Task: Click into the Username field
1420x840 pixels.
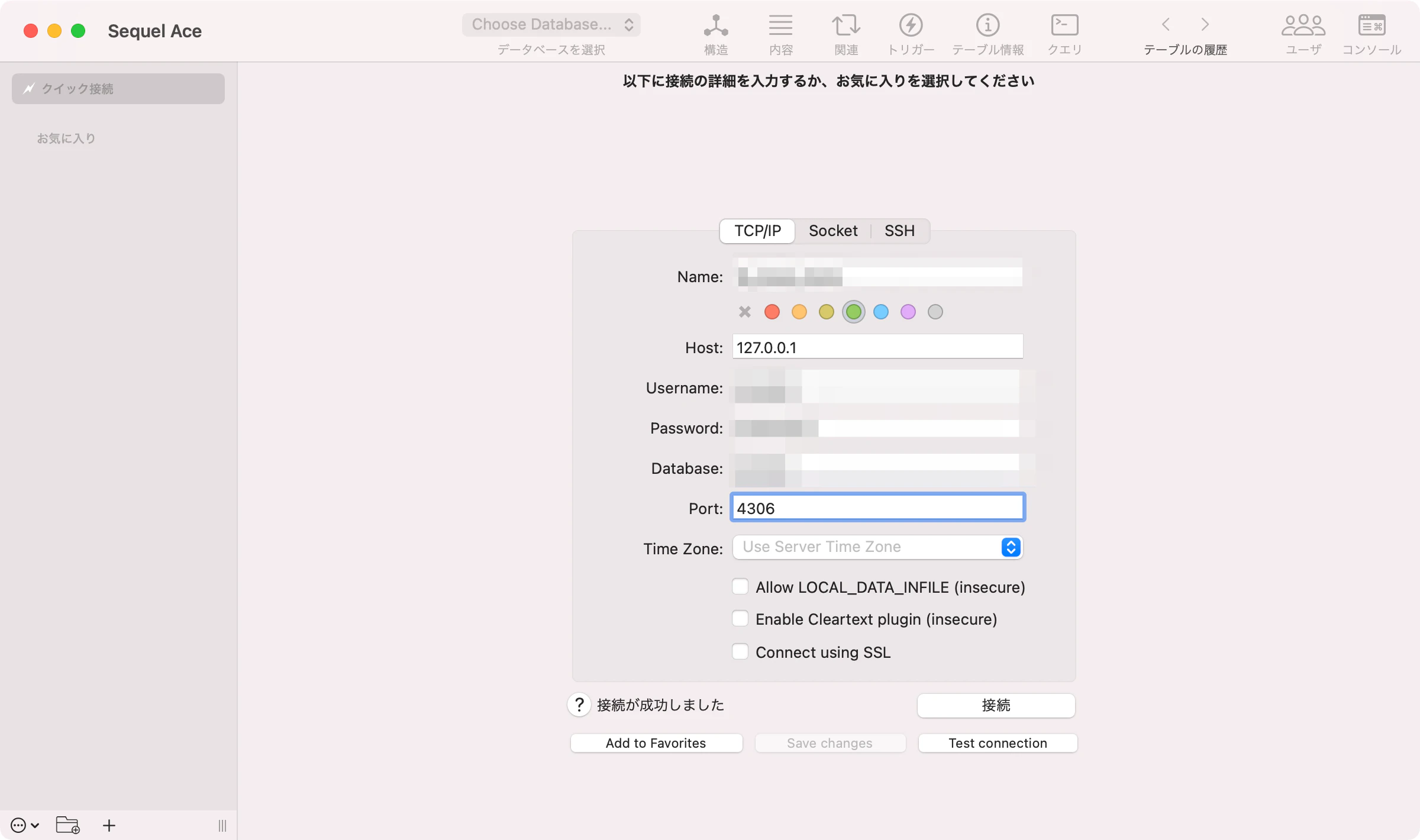Action: coord(878,387)
